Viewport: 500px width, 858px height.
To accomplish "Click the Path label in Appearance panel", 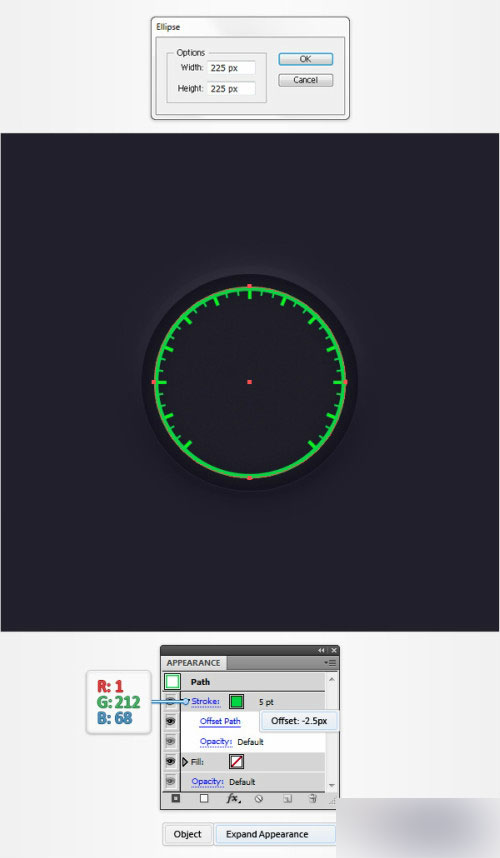I will click(200, 682).
